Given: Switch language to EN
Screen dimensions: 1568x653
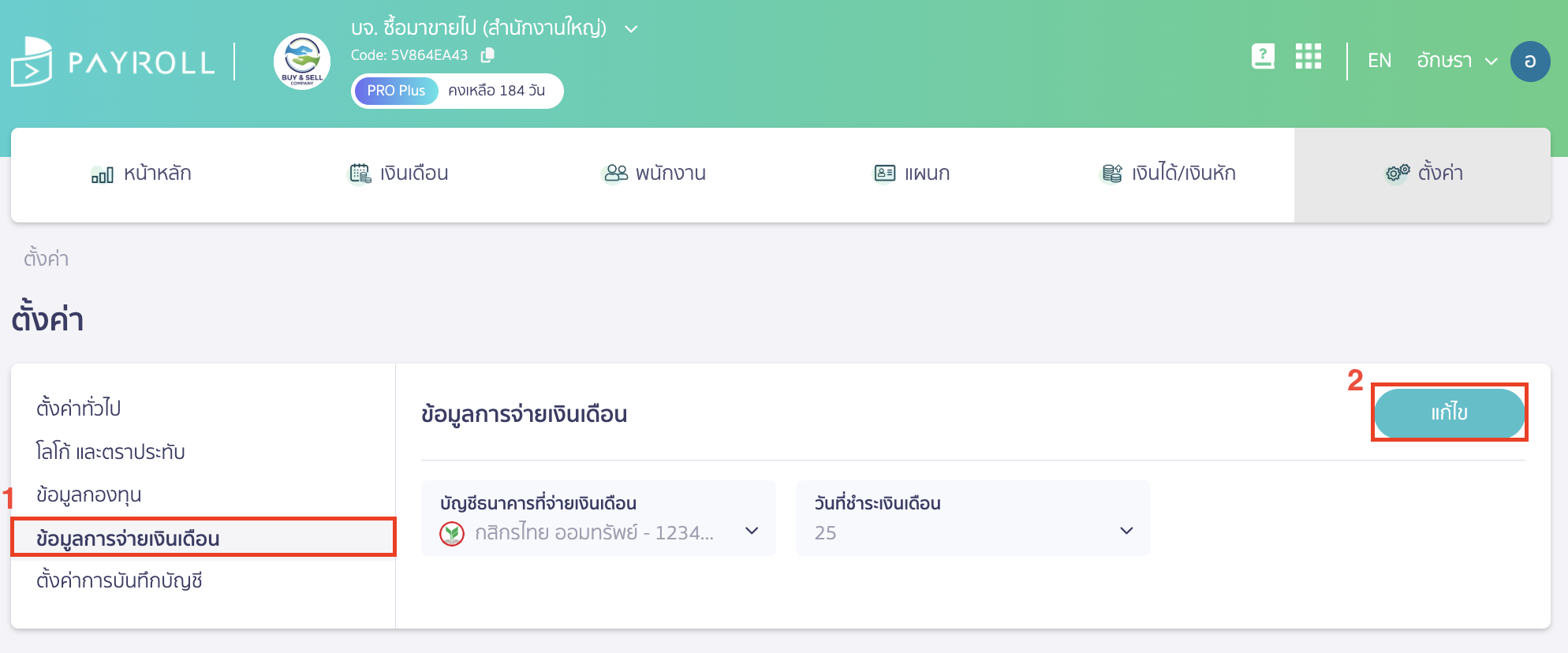Looking at the screenshot, I should [1379, 60].
